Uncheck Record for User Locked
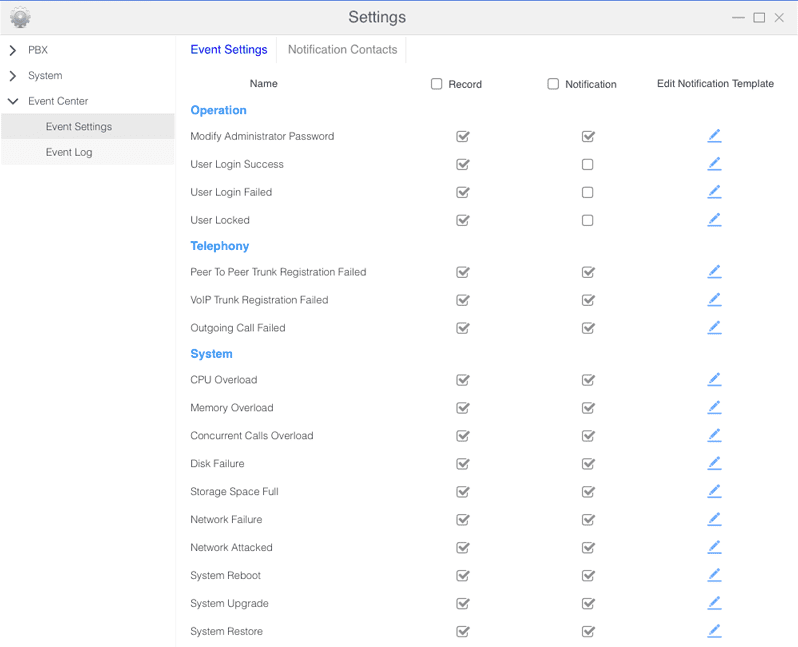 tap(463, 220)
